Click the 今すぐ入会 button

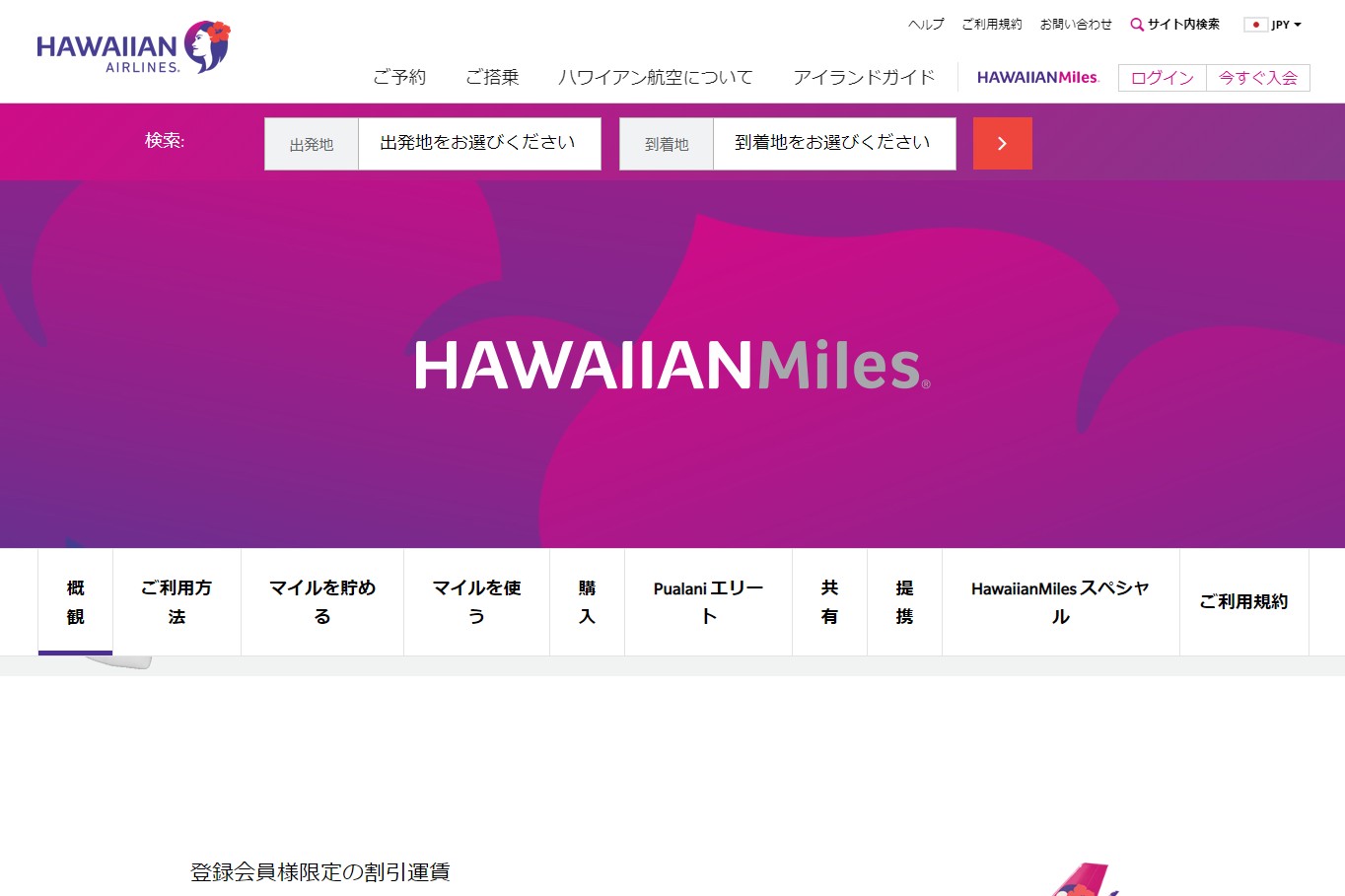[1258, 78]
